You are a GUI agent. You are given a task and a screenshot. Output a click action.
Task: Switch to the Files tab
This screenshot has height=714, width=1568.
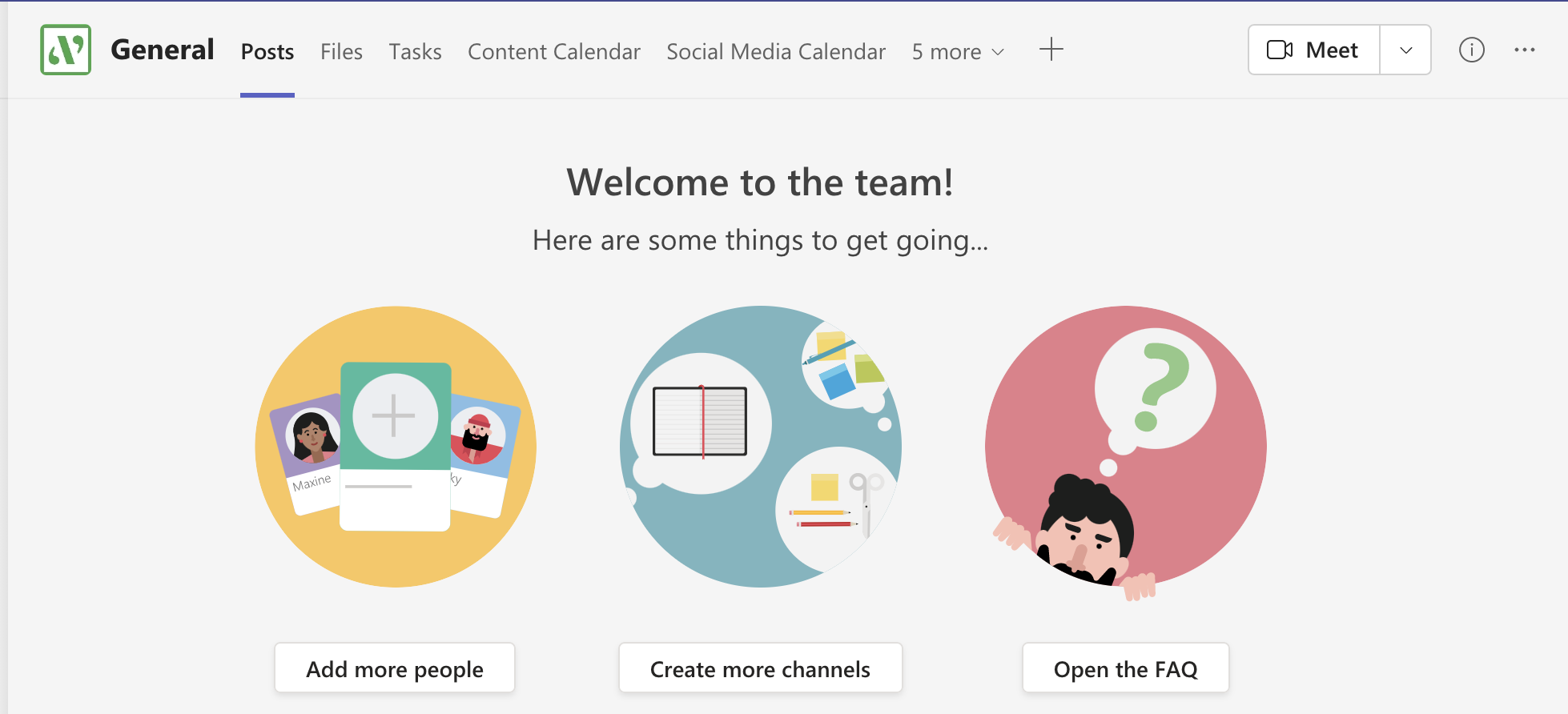coord(341,51)
